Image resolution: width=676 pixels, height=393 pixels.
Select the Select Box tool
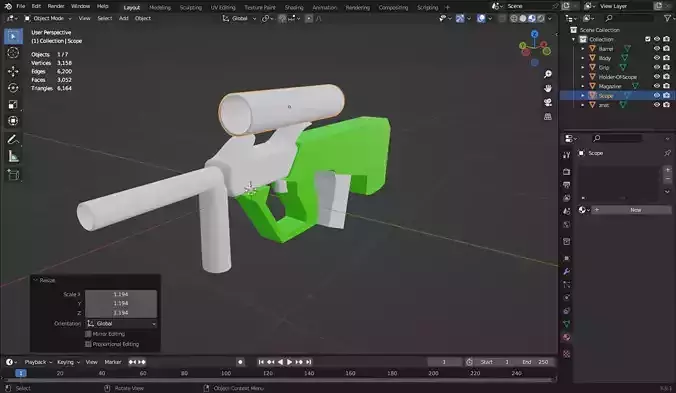coord(13,36)
